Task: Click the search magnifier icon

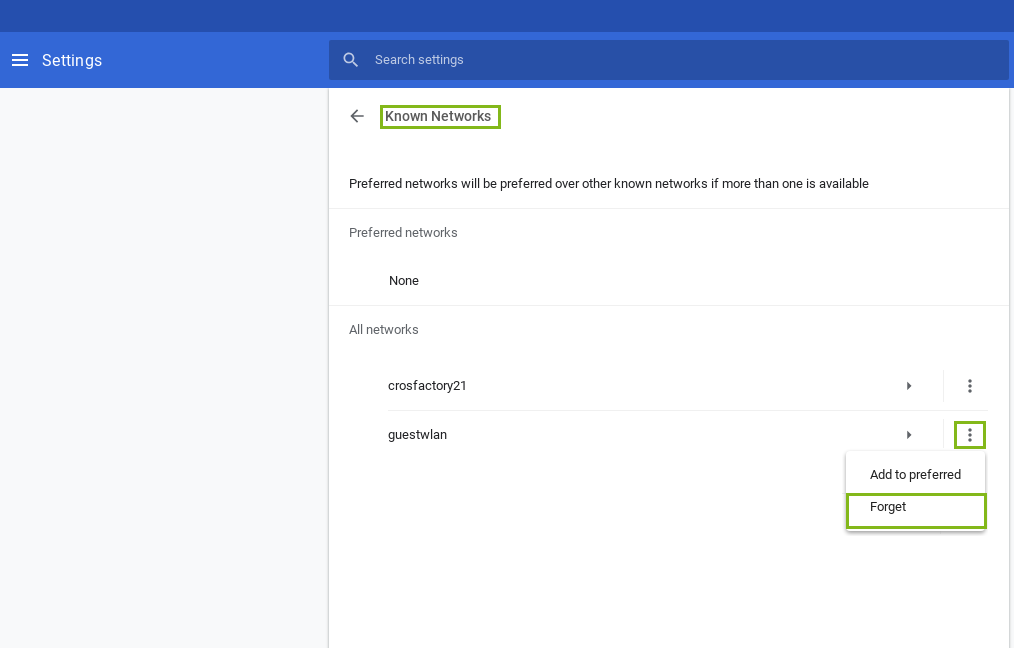Action: 351,59
